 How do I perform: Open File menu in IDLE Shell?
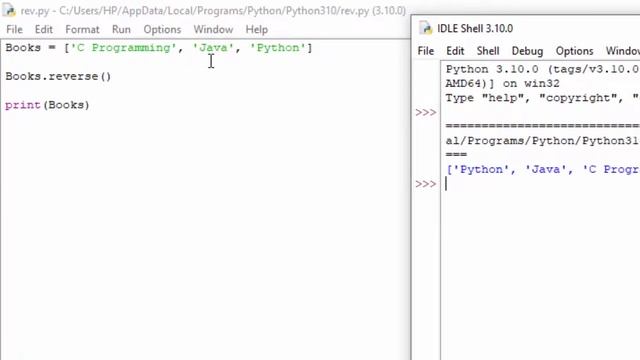coord(426,51)
